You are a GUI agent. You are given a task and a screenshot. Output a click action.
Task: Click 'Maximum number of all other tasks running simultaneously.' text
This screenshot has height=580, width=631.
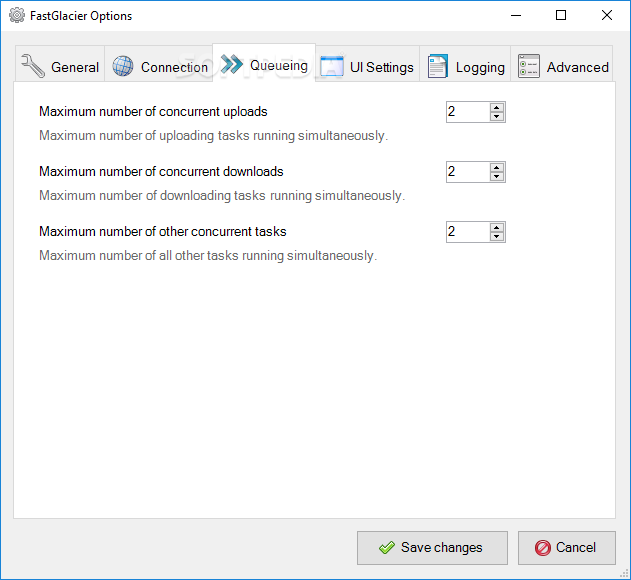208,256
